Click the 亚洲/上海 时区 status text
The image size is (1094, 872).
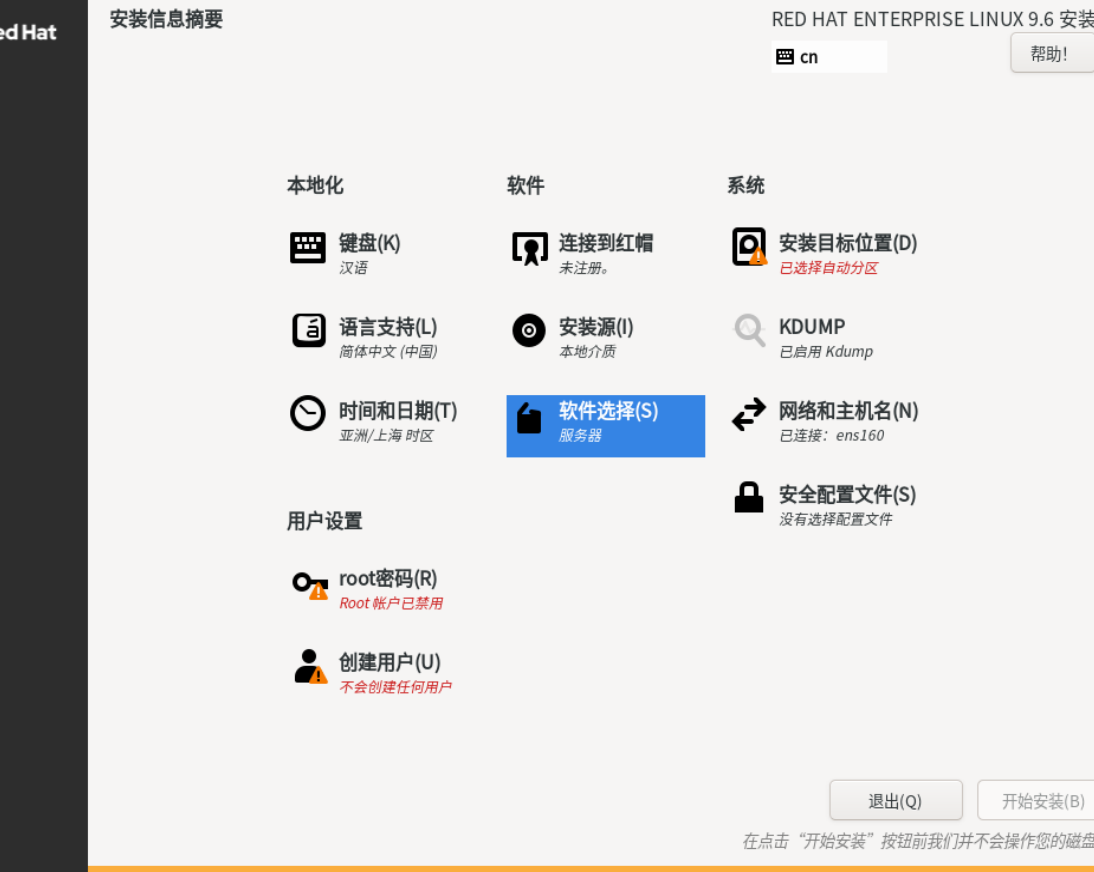386,435
